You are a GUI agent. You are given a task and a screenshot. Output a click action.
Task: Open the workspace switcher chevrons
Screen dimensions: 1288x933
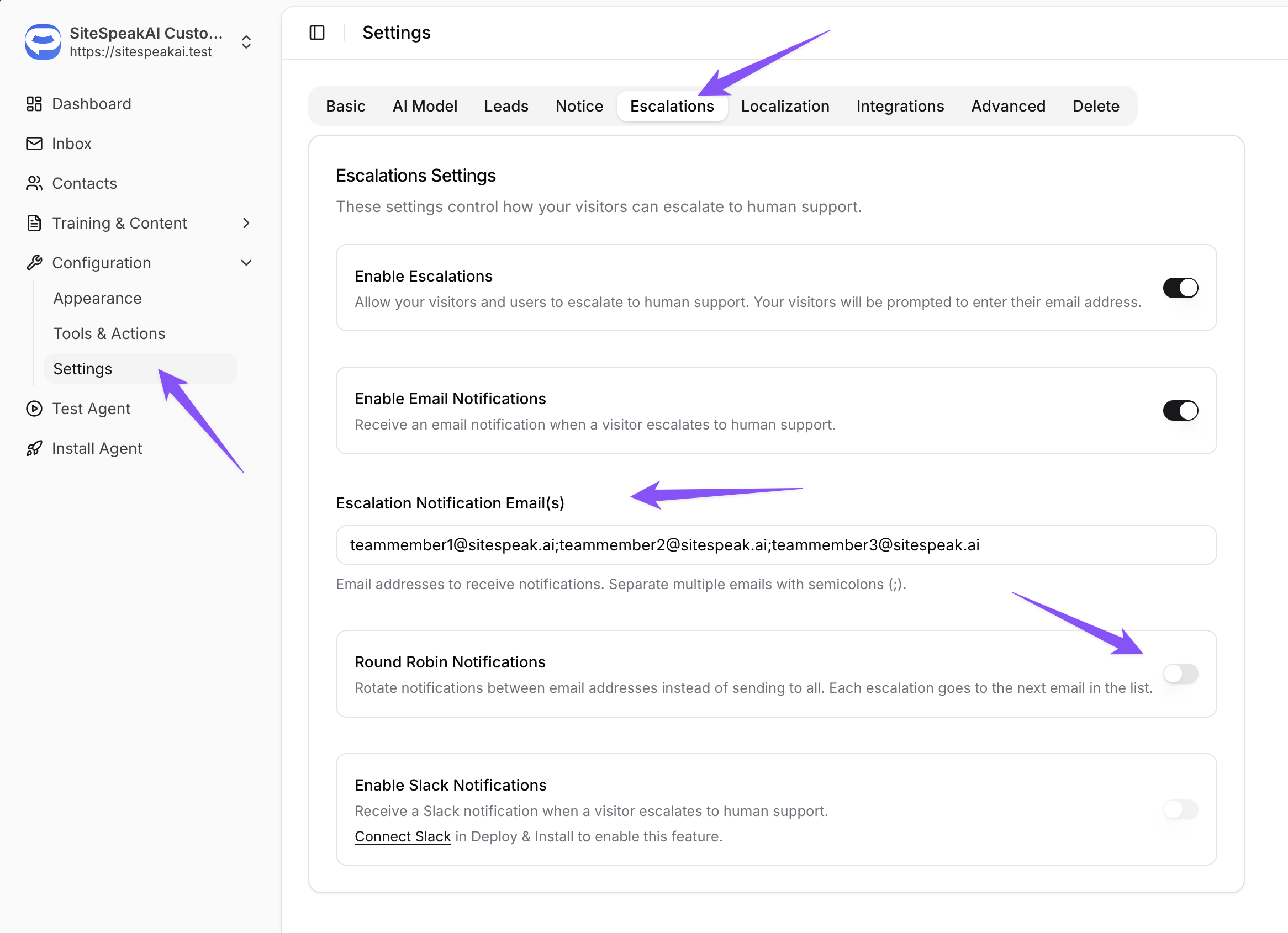(x=246, y=42)
